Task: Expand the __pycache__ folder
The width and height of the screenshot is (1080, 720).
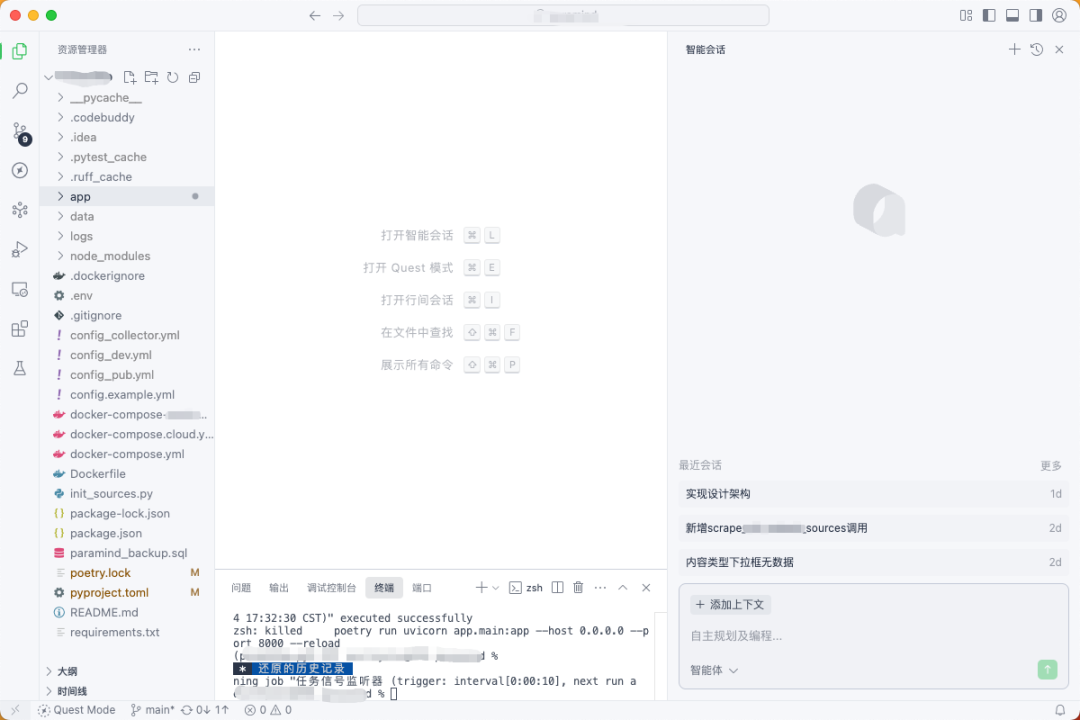Action: (x=127, y=97)
